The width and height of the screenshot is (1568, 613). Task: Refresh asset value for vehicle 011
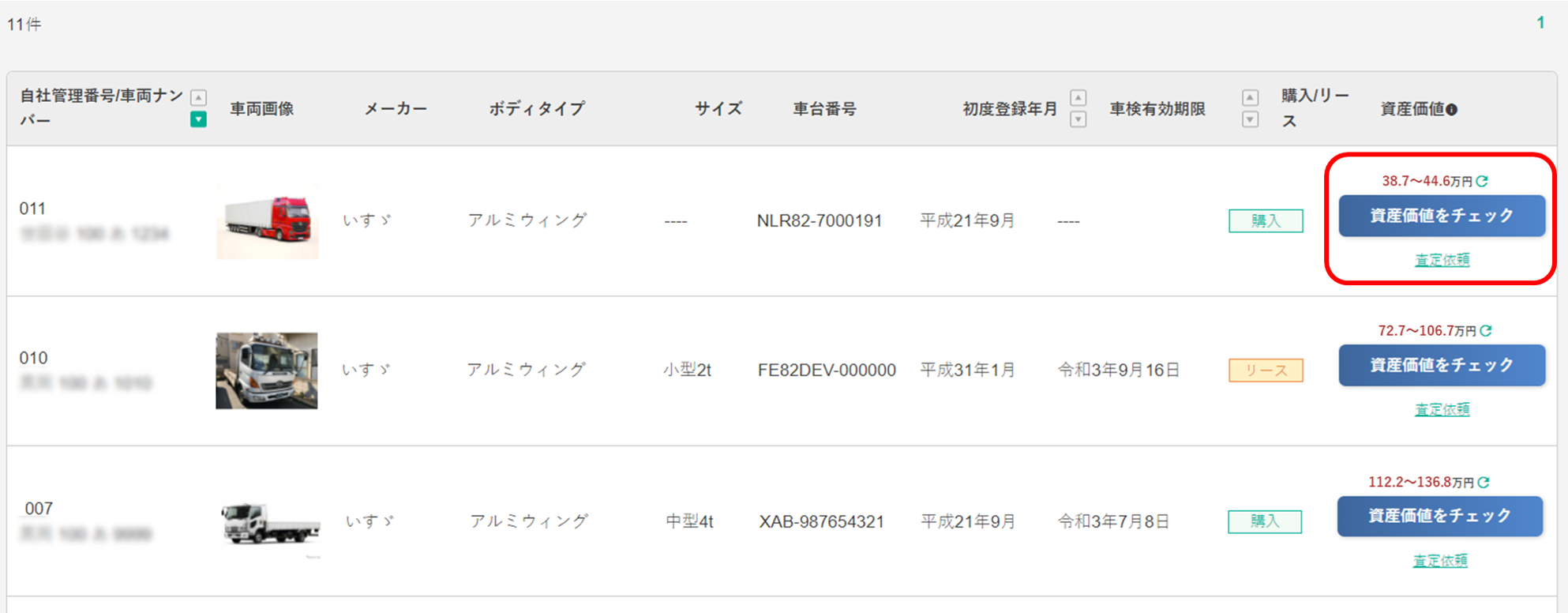(x=1482, y=181)
